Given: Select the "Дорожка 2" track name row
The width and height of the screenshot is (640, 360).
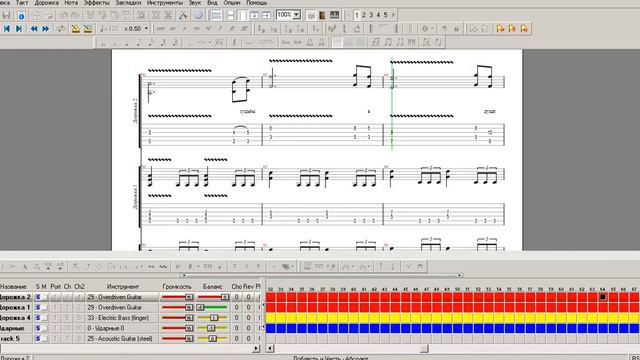Looking at the screenshot, I should coord(16,297).
